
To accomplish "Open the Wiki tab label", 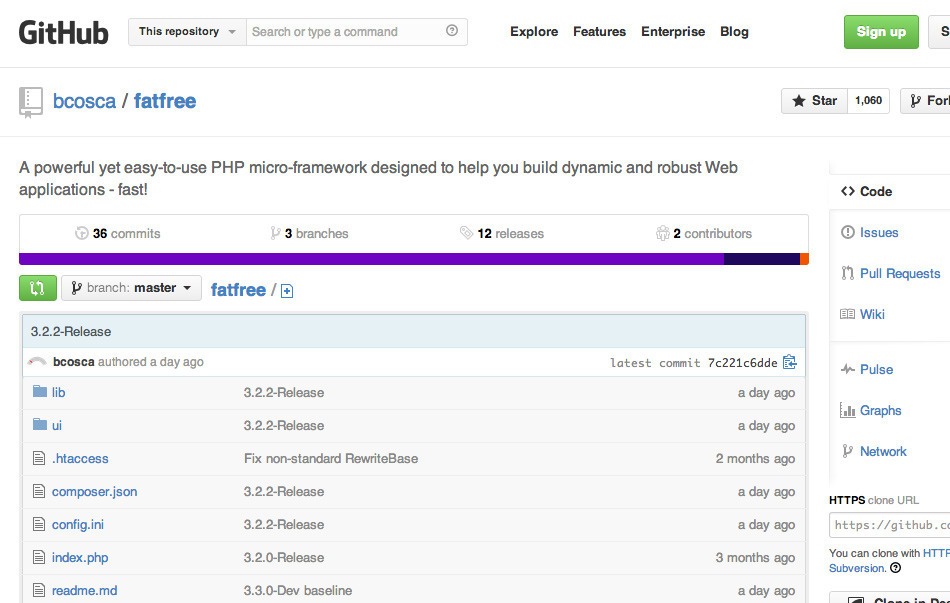I will pyautogui.click(x=872, y=314).
